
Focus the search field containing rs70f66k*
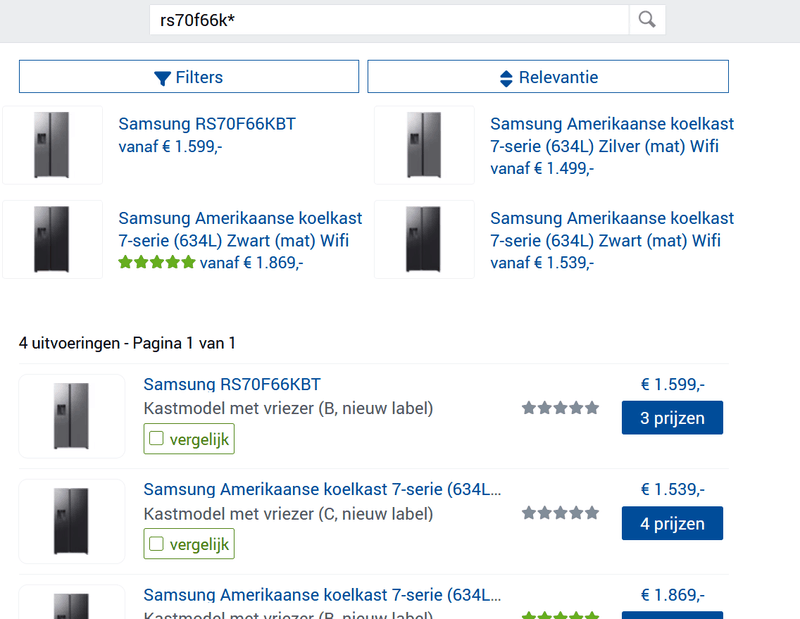[x=389, y=20]
